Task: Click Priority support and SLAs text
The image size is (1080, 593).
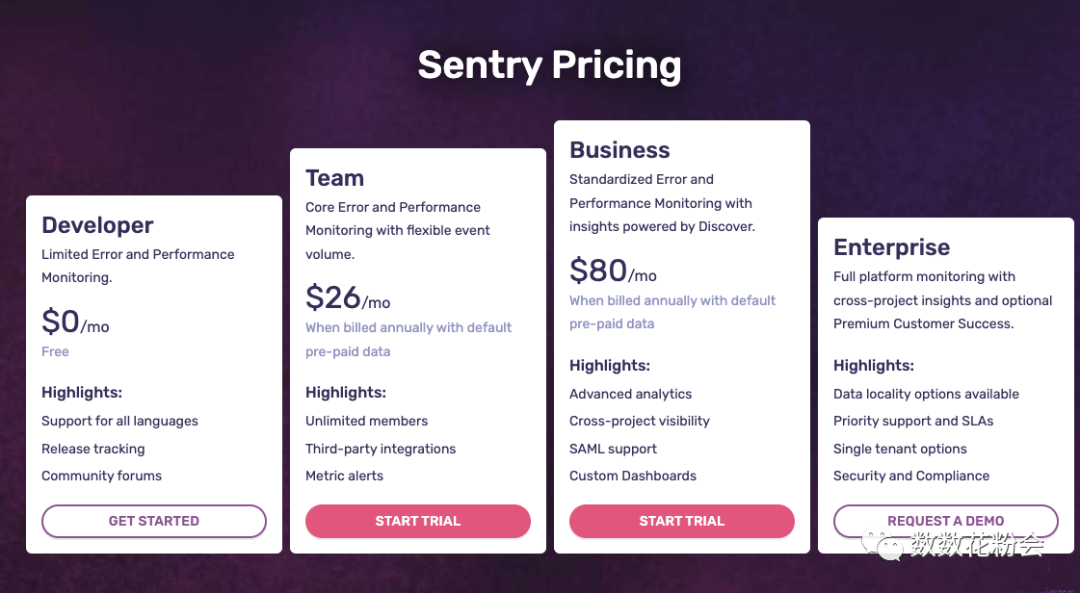Action: click(913, 421)
